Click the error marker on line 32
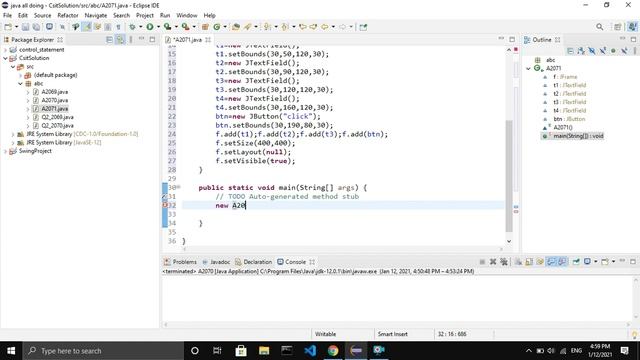Screen dimensions: 640x360 click(165, 205)
